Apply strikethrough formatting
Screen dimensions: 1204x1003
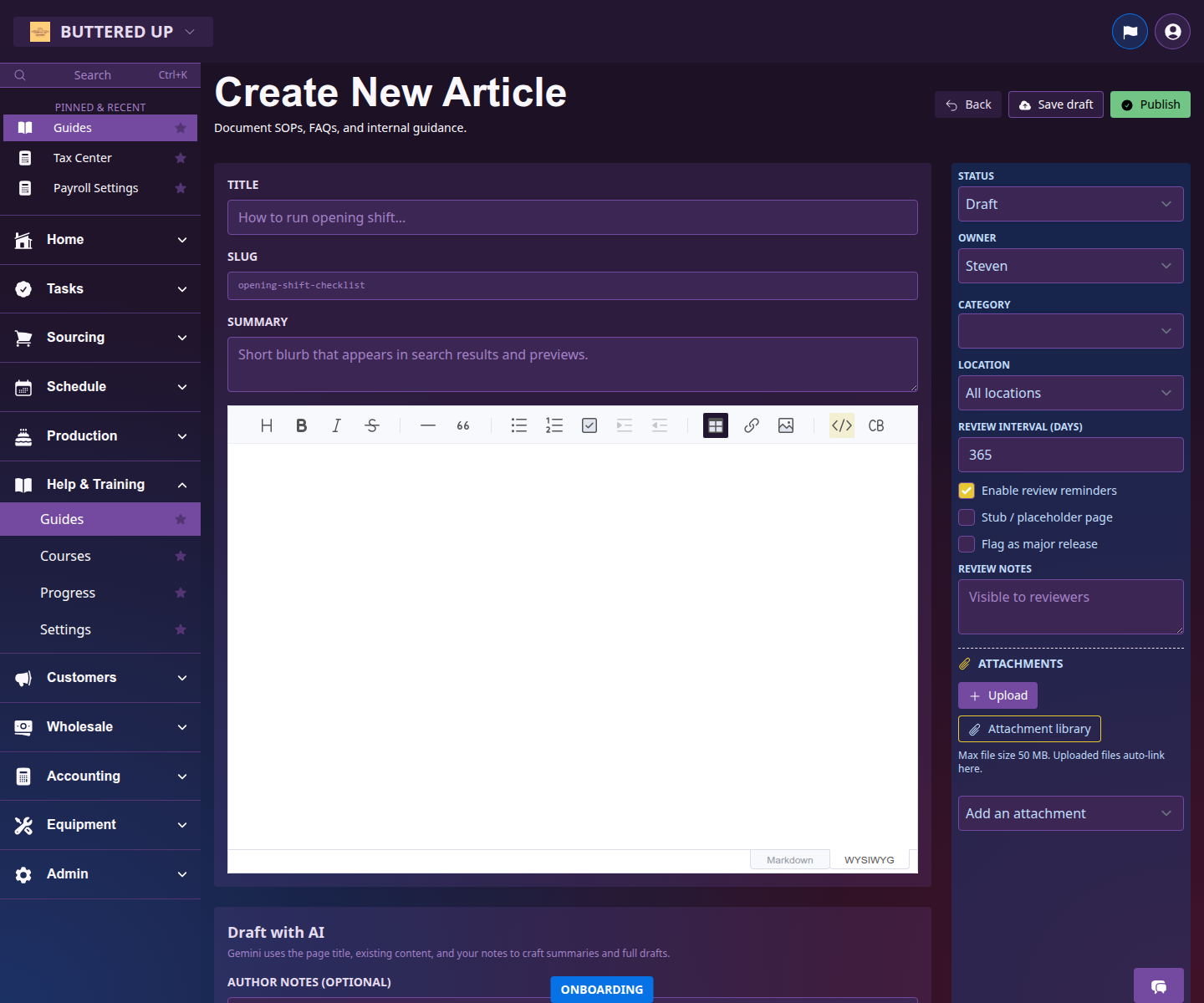tap(371, 425)
